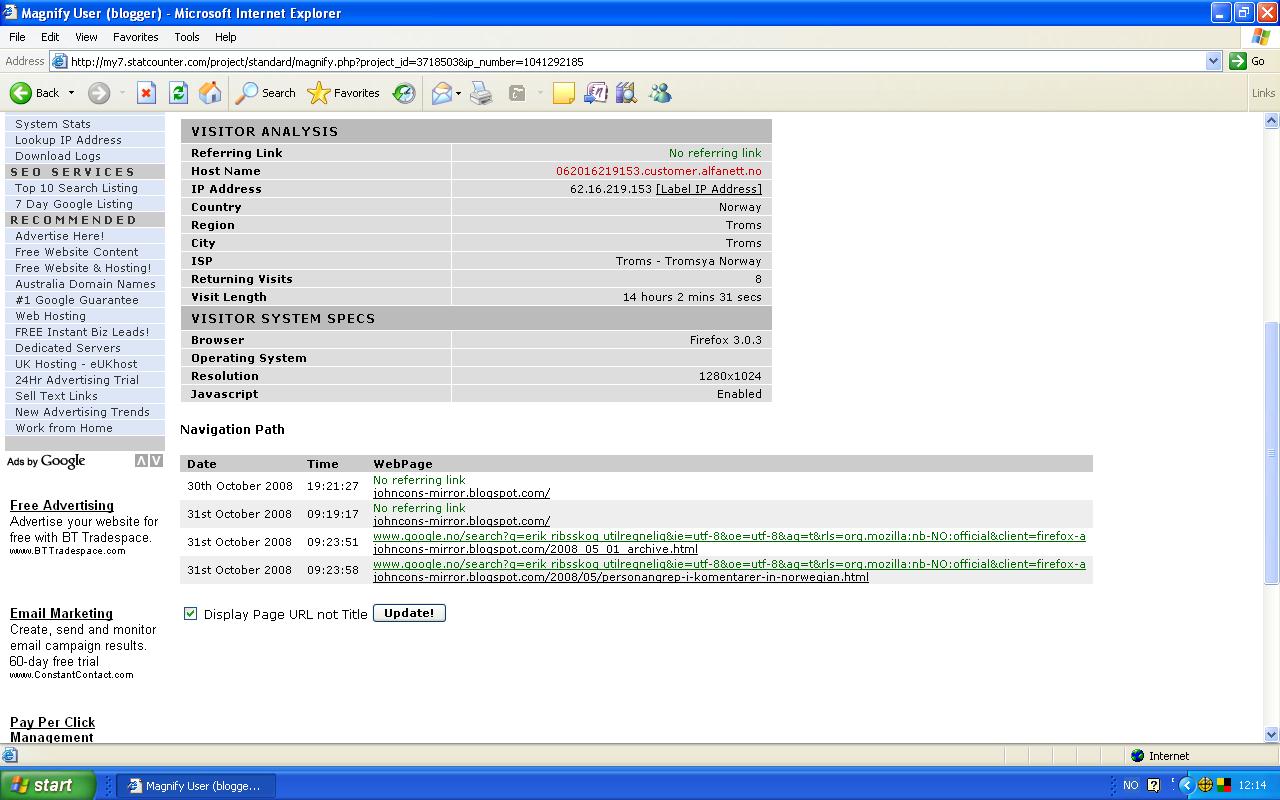Open the Help menu
1280x800 pixels.
[x=225, y=37]
